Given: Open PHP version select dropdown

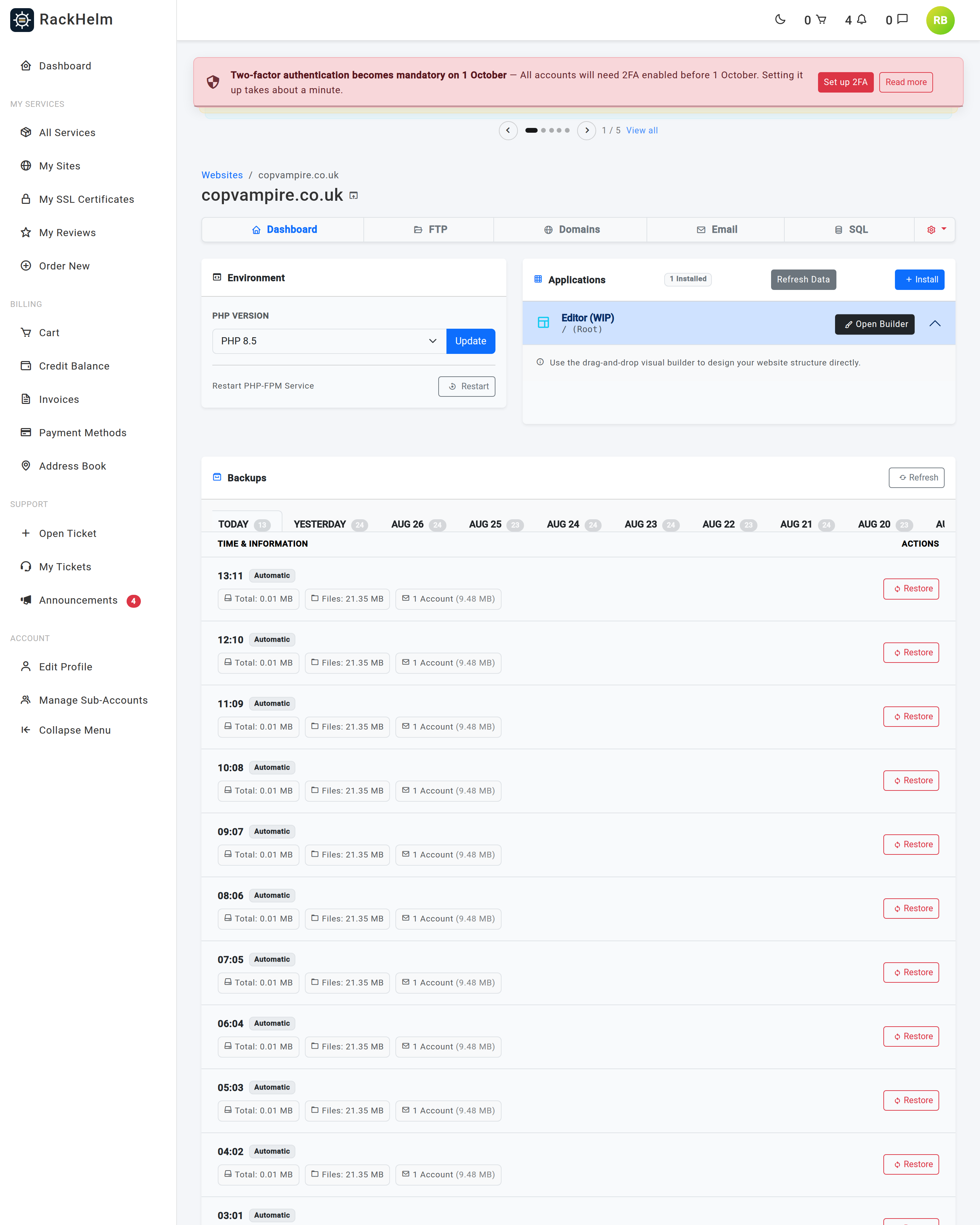Looking at the screenshot, I should click(329, 341).
